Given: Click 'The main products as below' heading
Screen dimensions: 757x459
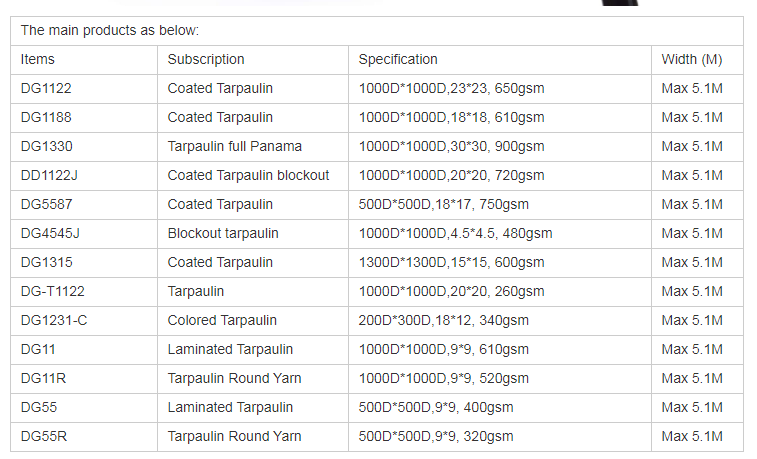Looking at the screenshot, I should [x=110, y=30].
